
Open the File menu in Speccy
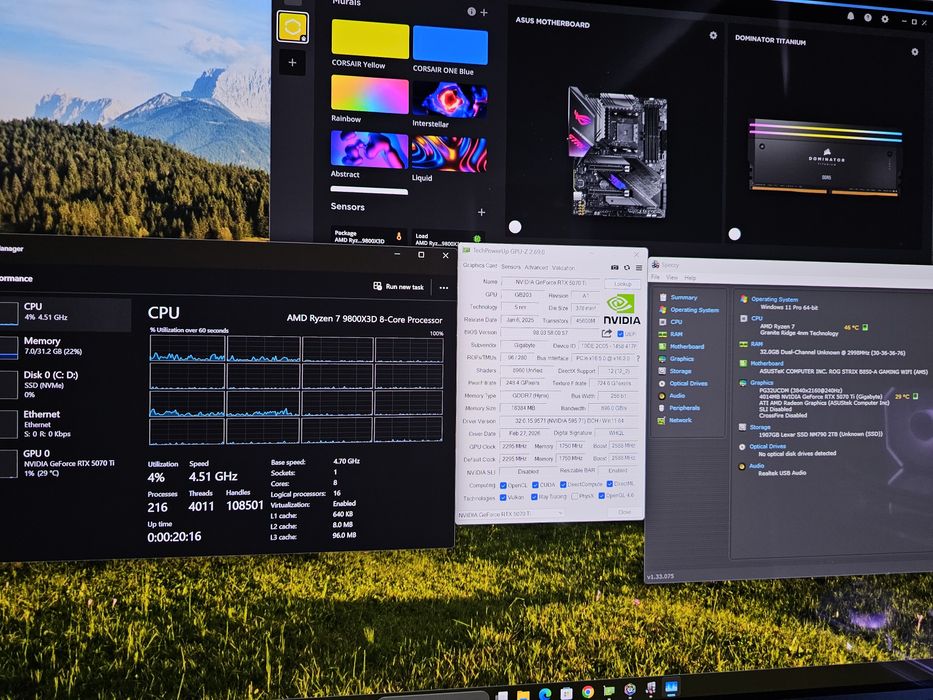coord(655,277)
